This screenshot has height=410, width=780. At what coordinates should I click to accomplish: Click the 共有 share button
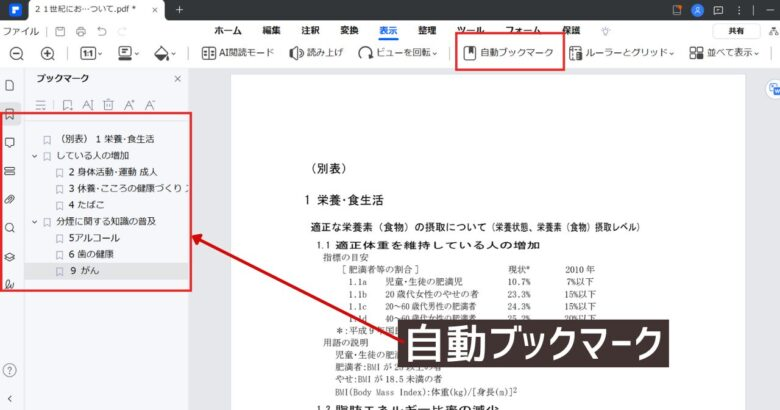(736, 31)
